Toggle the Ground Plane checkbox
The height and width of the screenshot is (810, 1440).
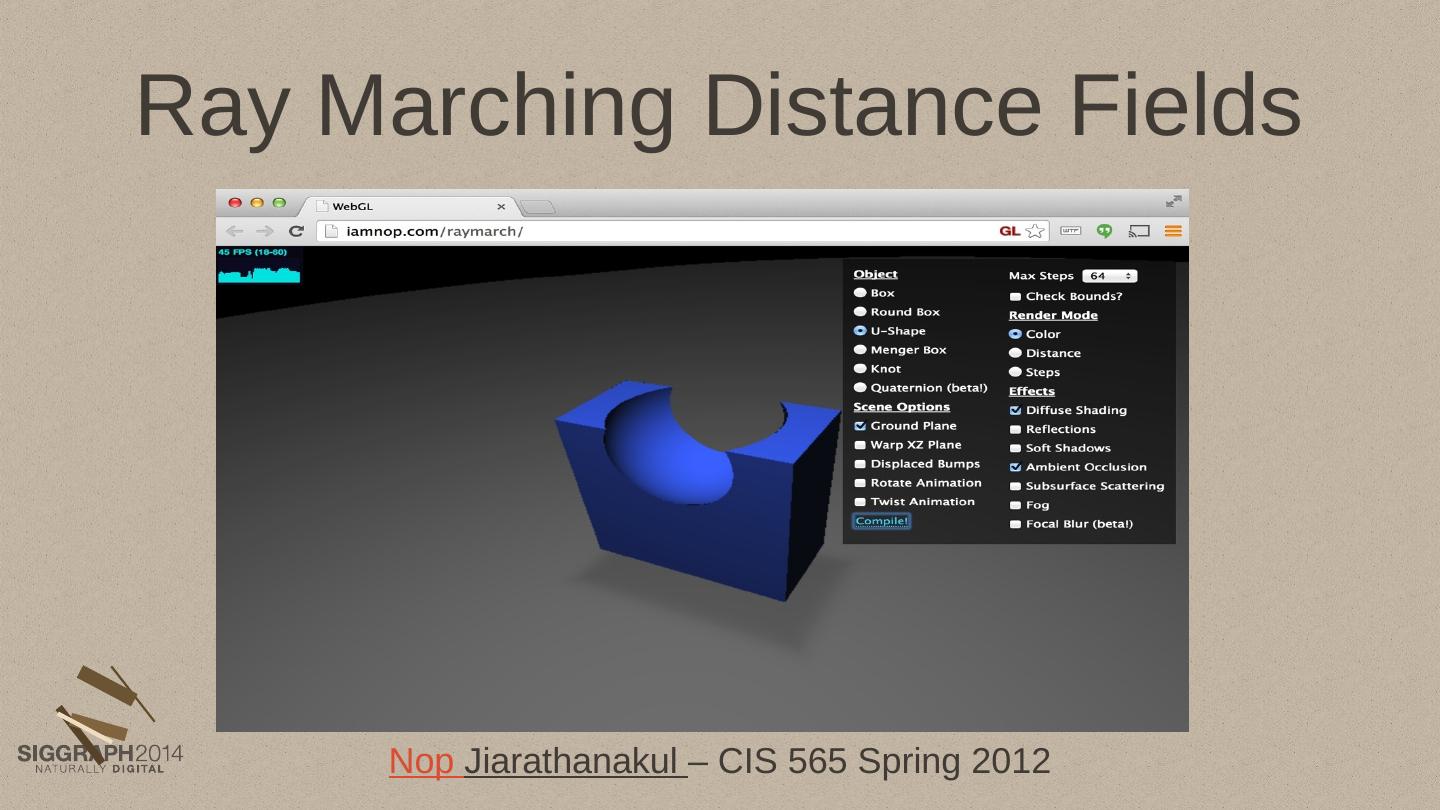tap(860, 426)
